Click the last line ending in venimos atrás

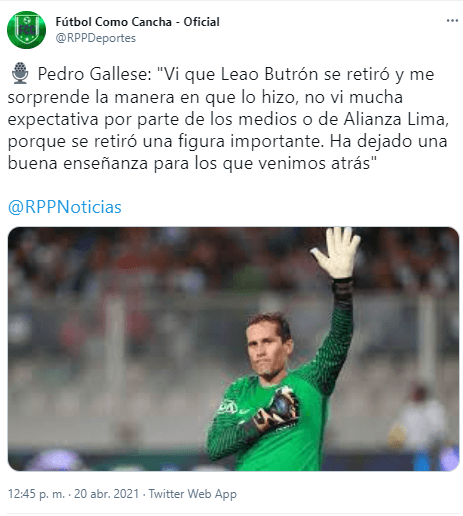(192, 164)
